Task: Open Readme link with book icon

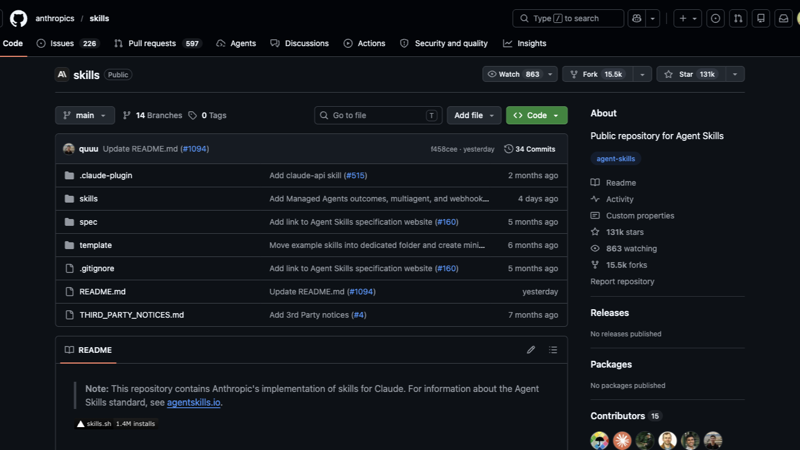Action: coord(613,183)
